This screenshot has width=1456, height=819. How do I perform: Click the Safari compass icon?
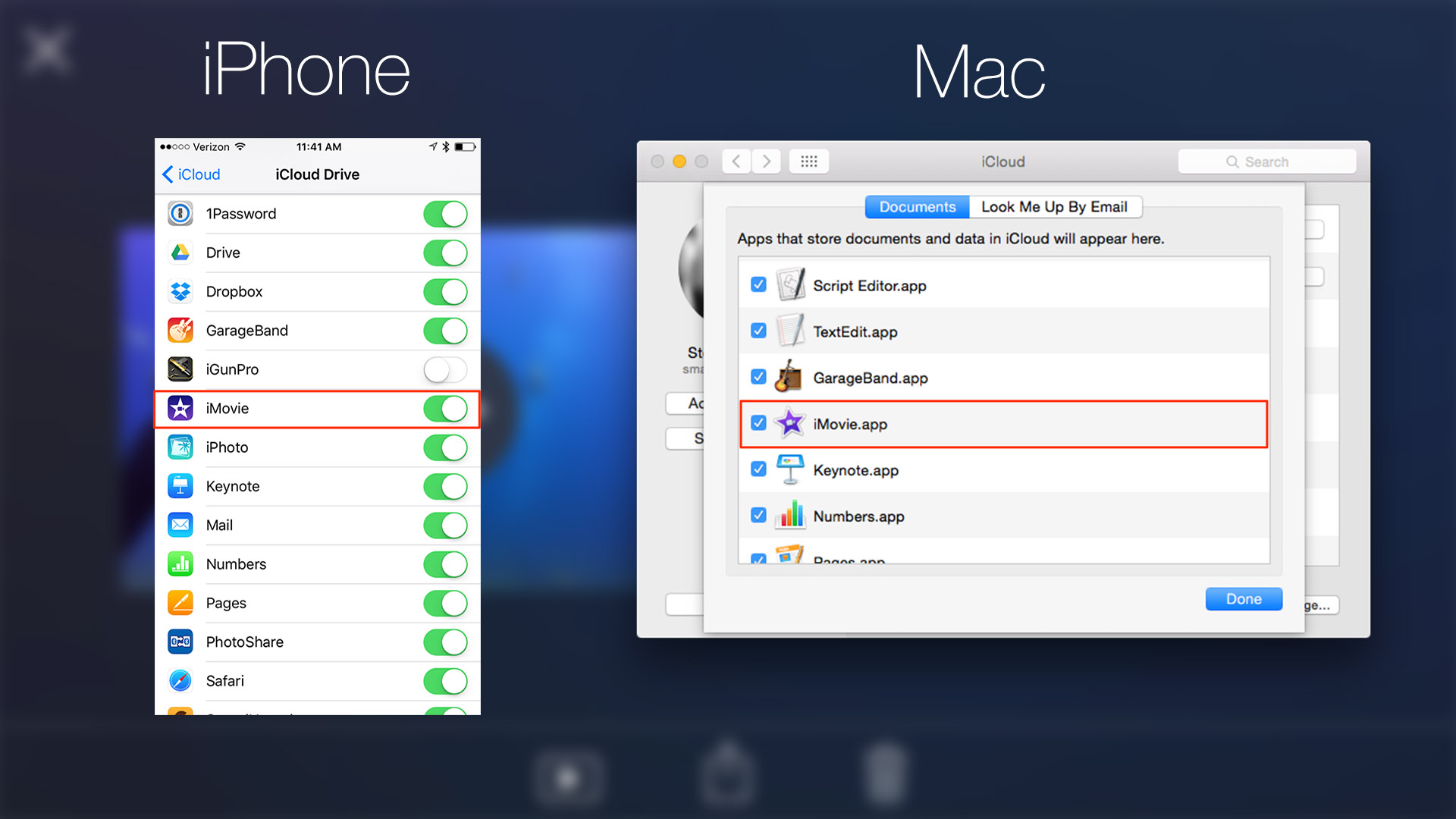(180, 681)
